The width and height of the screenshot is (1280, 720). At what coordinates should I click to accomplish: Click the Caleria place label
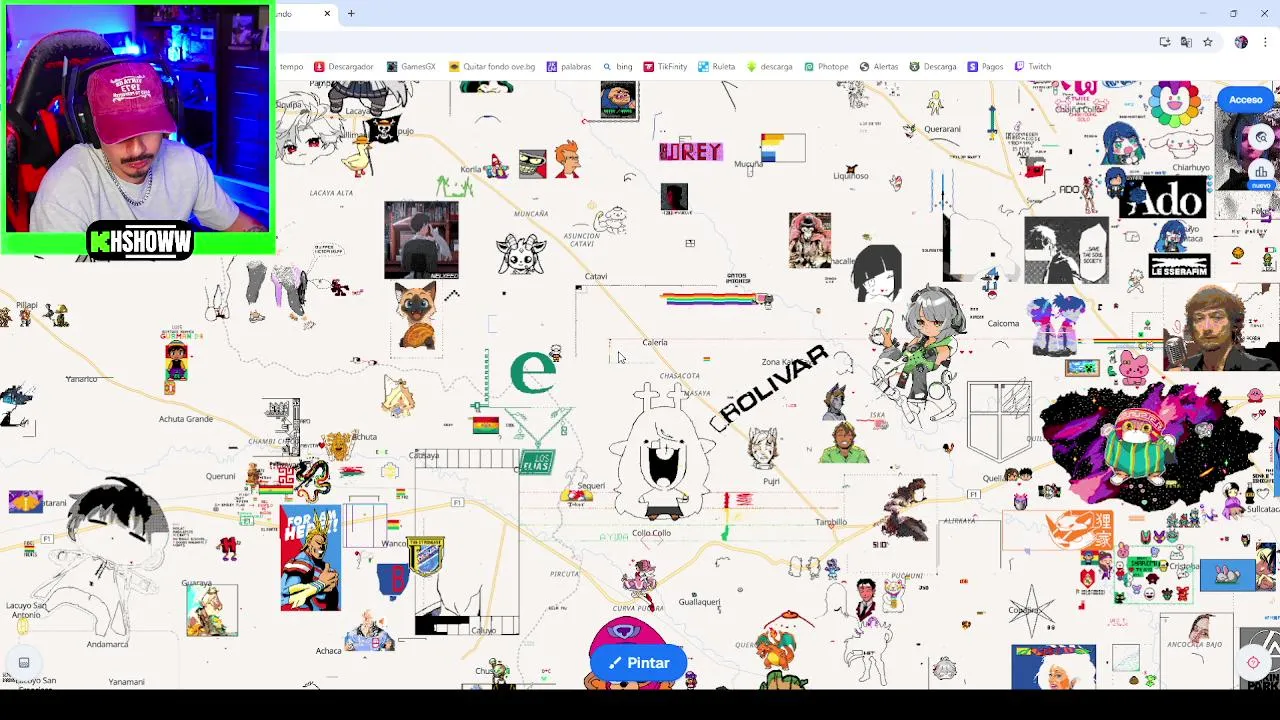pos(655,342)
